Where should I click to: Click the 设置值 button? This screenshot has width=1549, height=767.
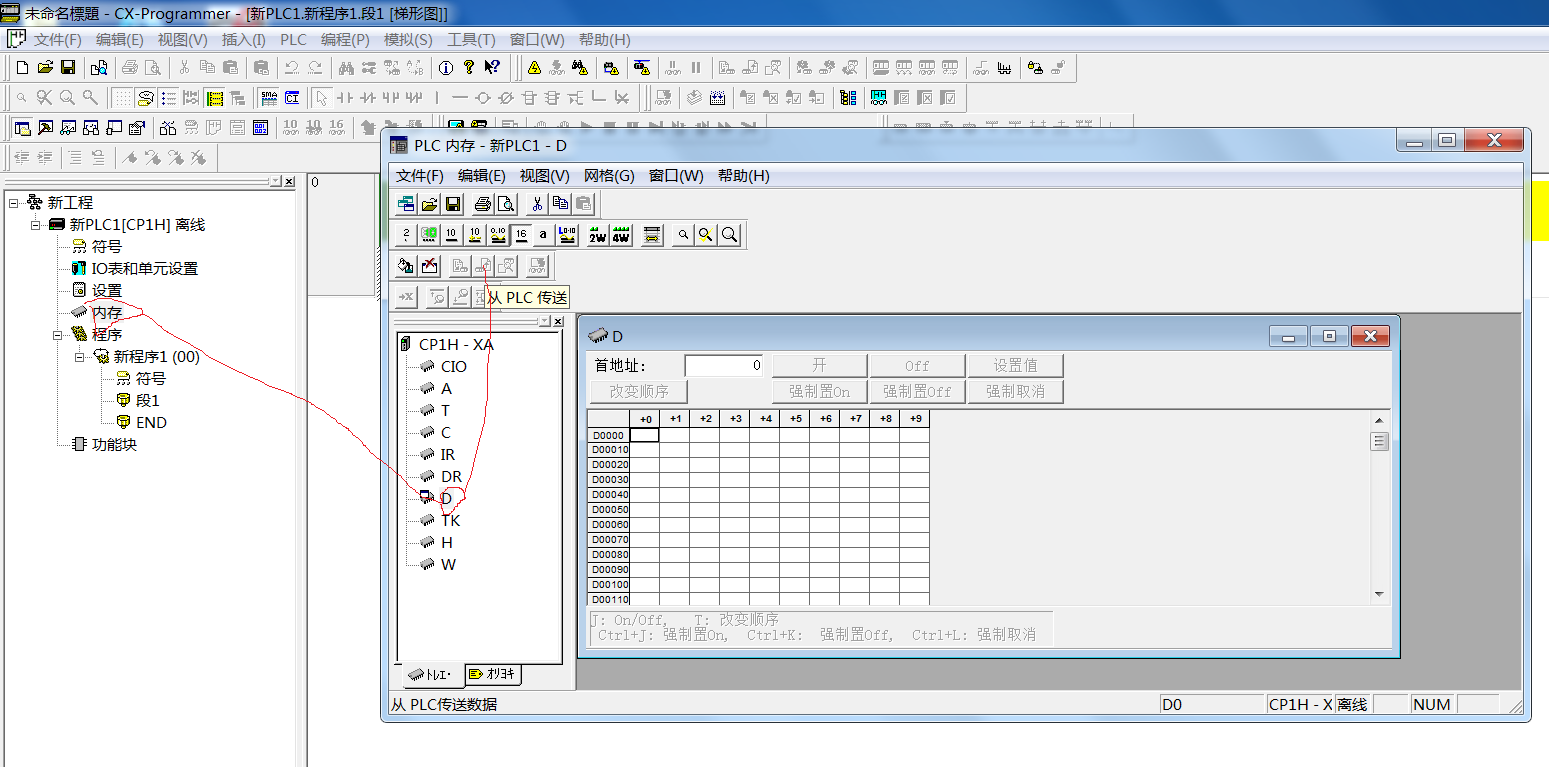coord(1015,366)
